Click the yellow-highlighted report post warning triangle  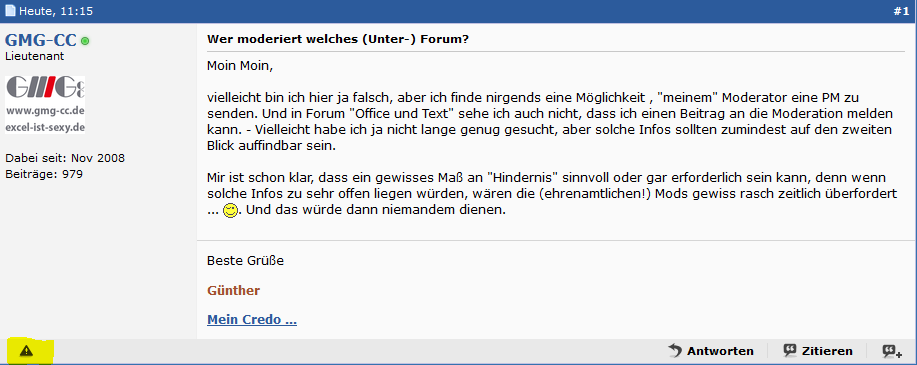pyautogui.click(x=27, y=352)
